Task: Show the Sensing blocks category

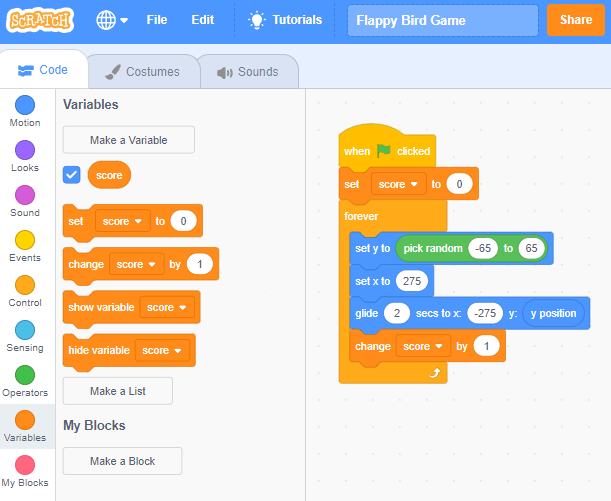Action: (25, 331)
